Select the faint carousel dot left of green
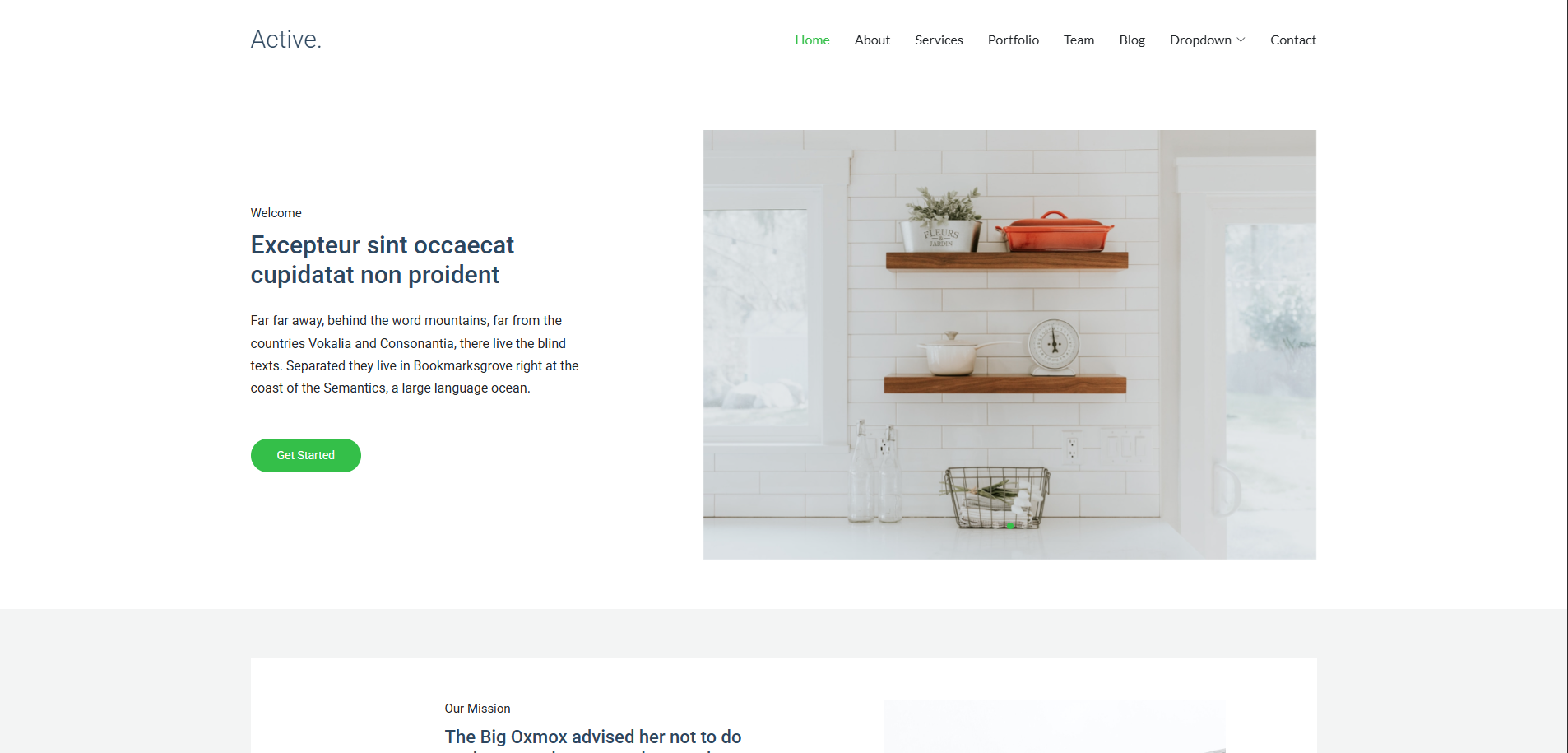 995,526
